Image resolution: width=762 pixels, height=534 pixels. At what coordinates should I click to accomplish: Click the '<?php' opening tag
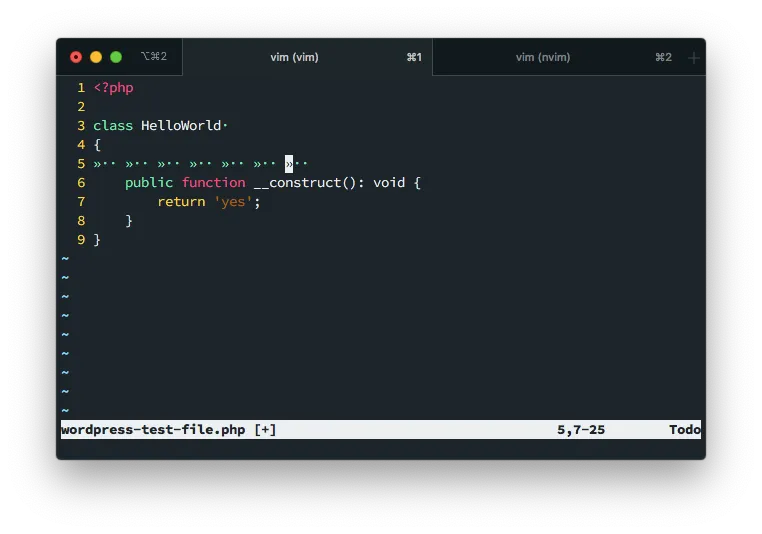(x=113, y=88)
